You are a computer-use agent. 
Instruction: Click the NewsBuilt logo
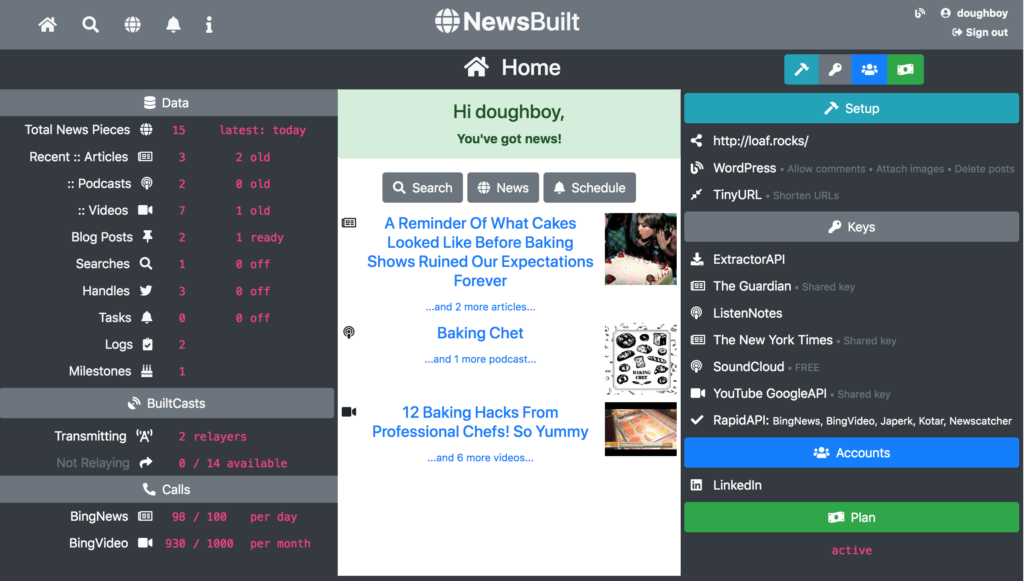[507, 22]
